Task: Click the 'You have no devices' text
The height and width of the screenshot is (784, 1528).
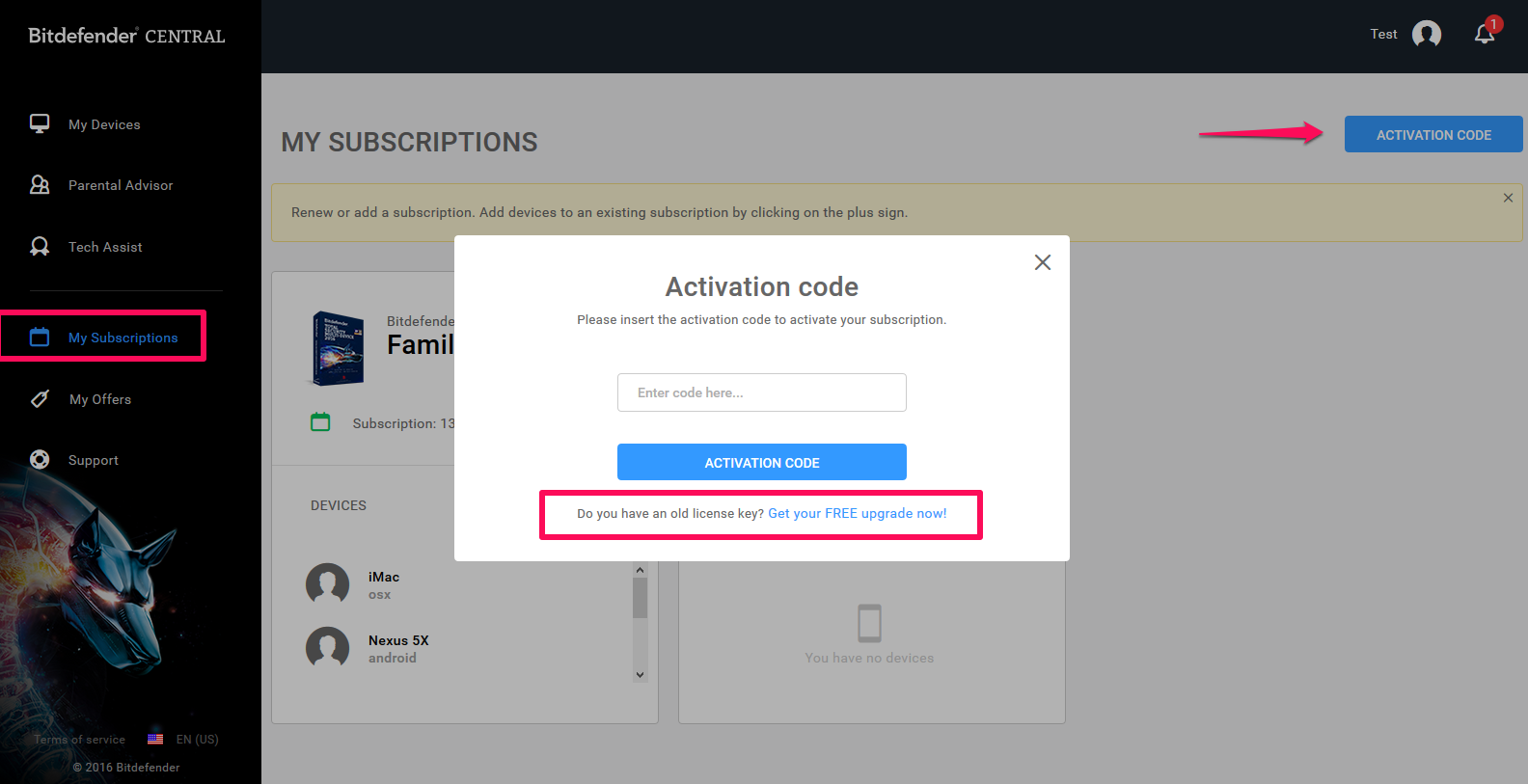Action: point(869,658)
